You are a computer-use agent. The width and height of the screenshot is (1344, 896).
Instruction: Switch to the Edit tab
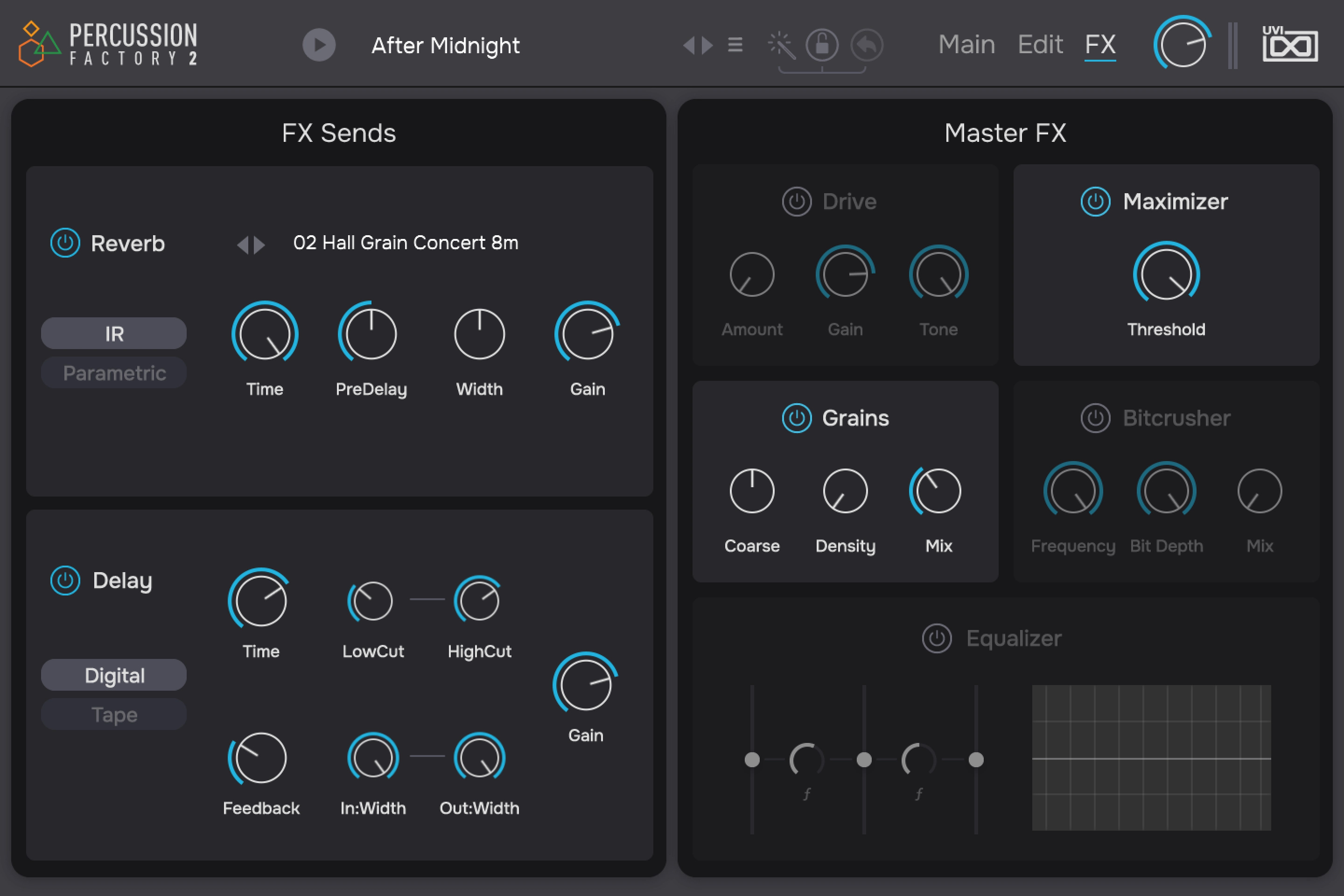click(x=1040, y=45)
